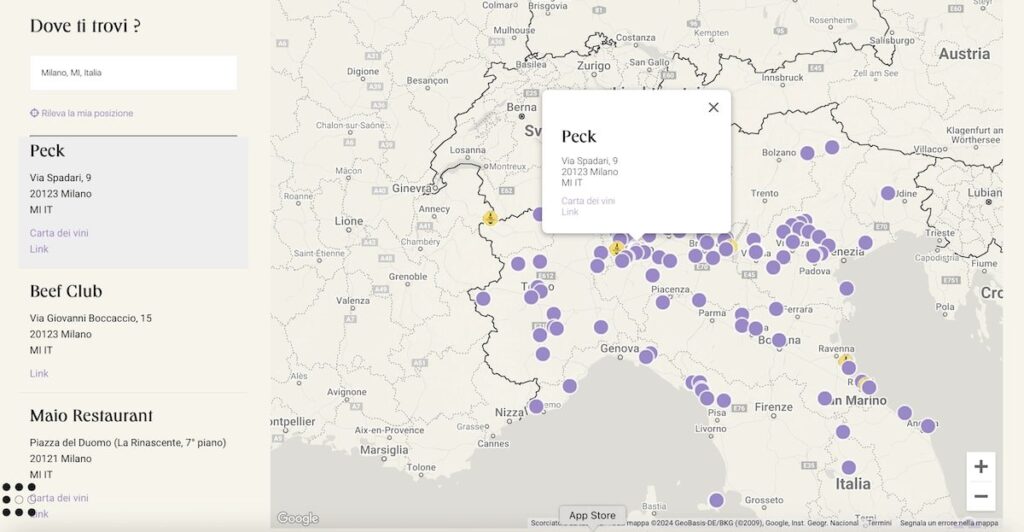Open Peck's 'Link' in sidebar list
The width and height of the screenshot is (1024, 532).
[39, 249]
